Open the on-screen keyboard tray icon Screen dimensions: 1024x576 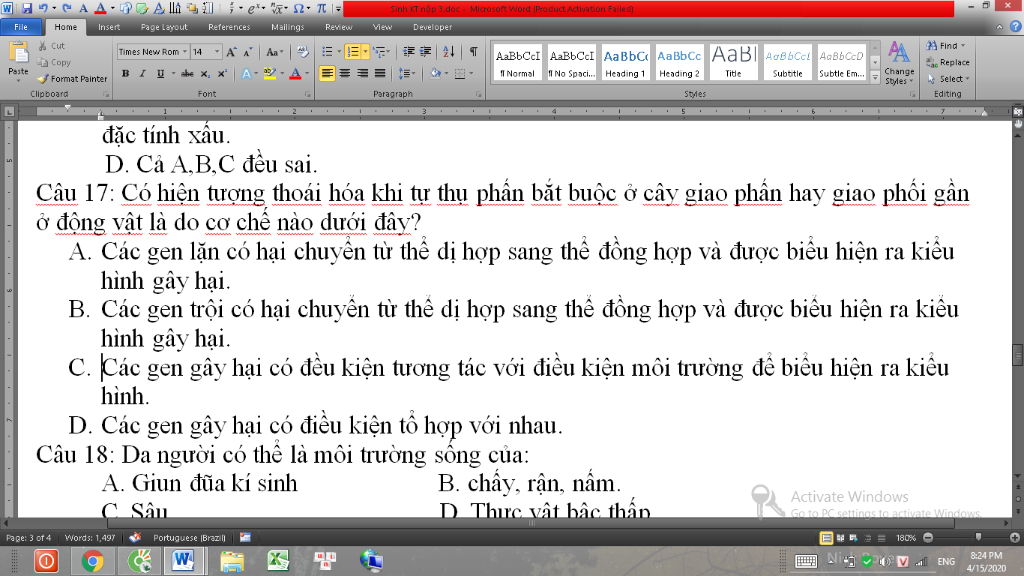point(806,561)
